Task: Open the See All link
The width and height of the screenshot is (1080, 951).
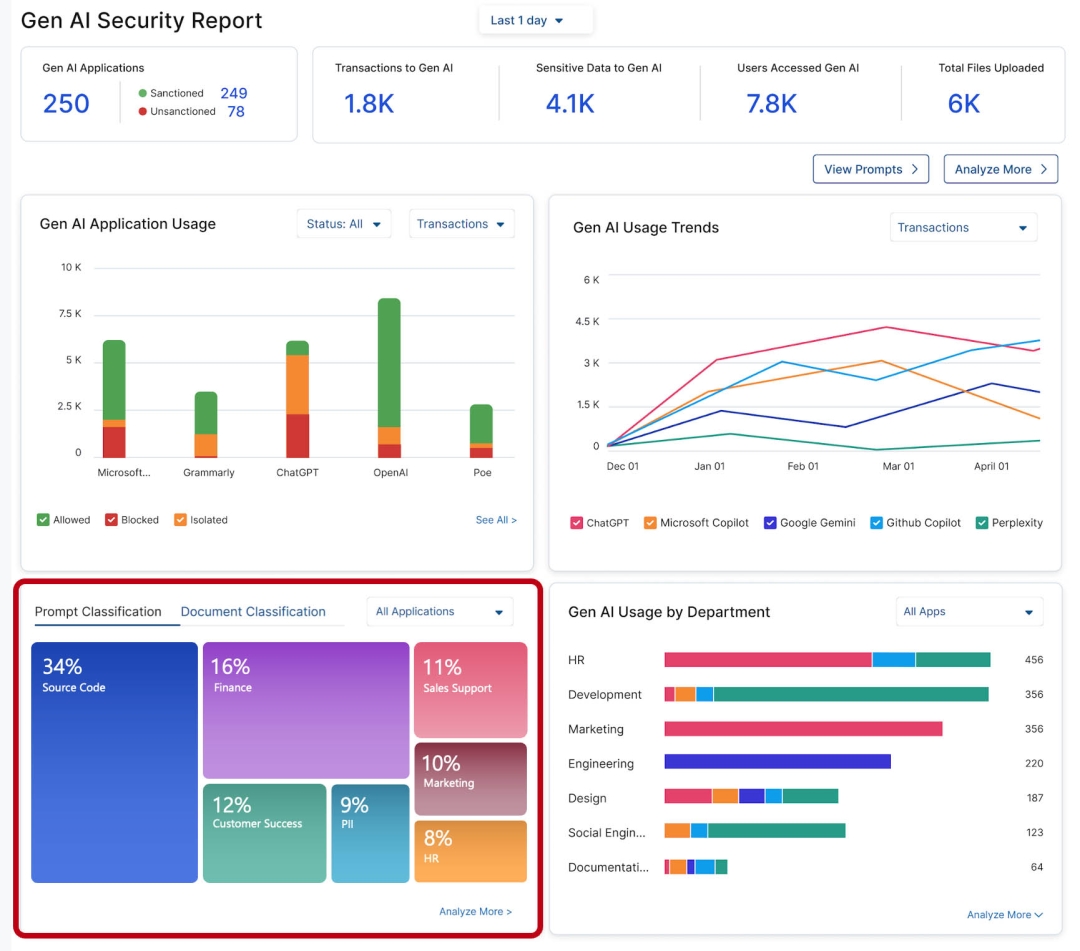Action: [x=496, y=520]
